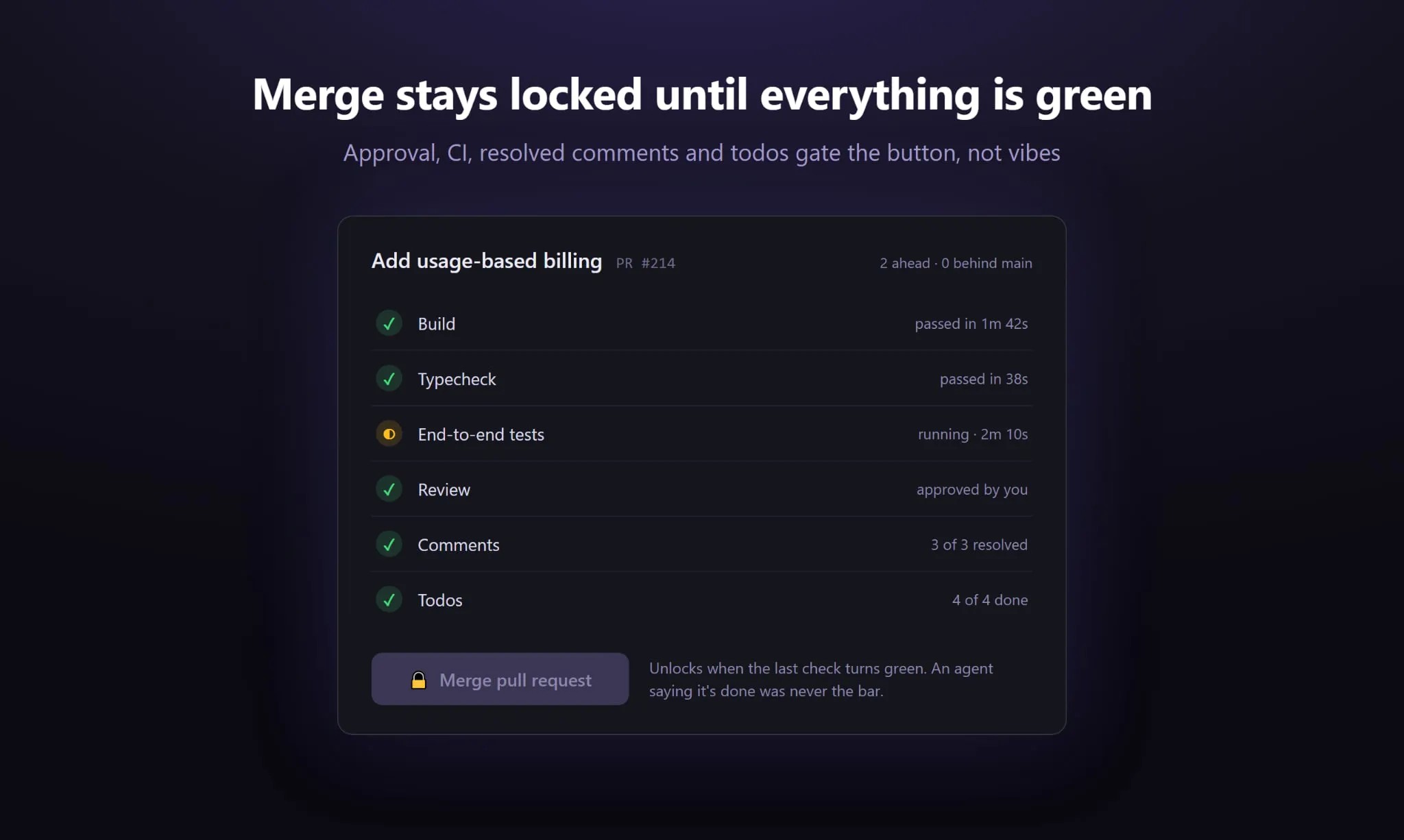Image resolution: width=1404 pixels, height=840 pixels.
Task: Click the green checkmark beside Todos
Action: (389, 600)
